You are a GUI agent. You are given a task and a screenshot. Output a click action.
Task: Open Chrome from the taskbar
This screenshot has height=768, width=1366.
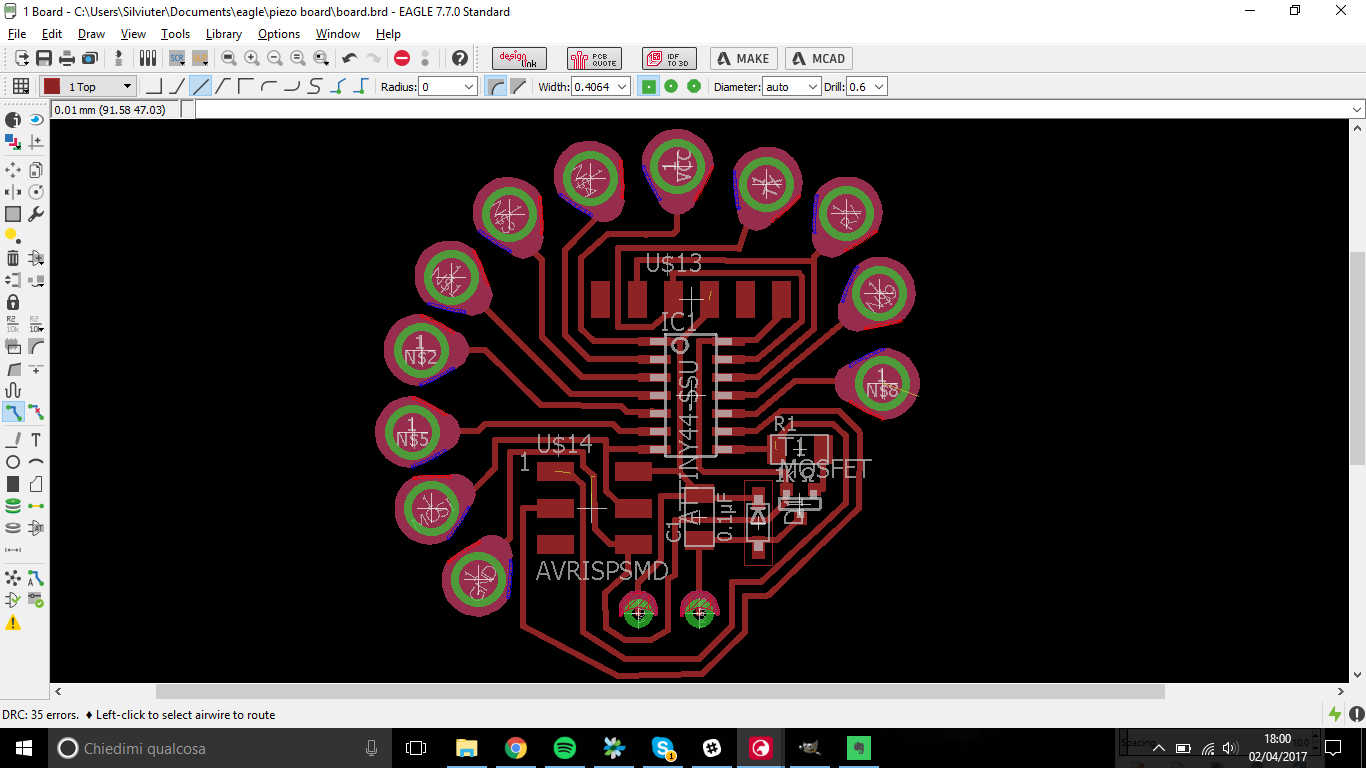coord(515,748)
